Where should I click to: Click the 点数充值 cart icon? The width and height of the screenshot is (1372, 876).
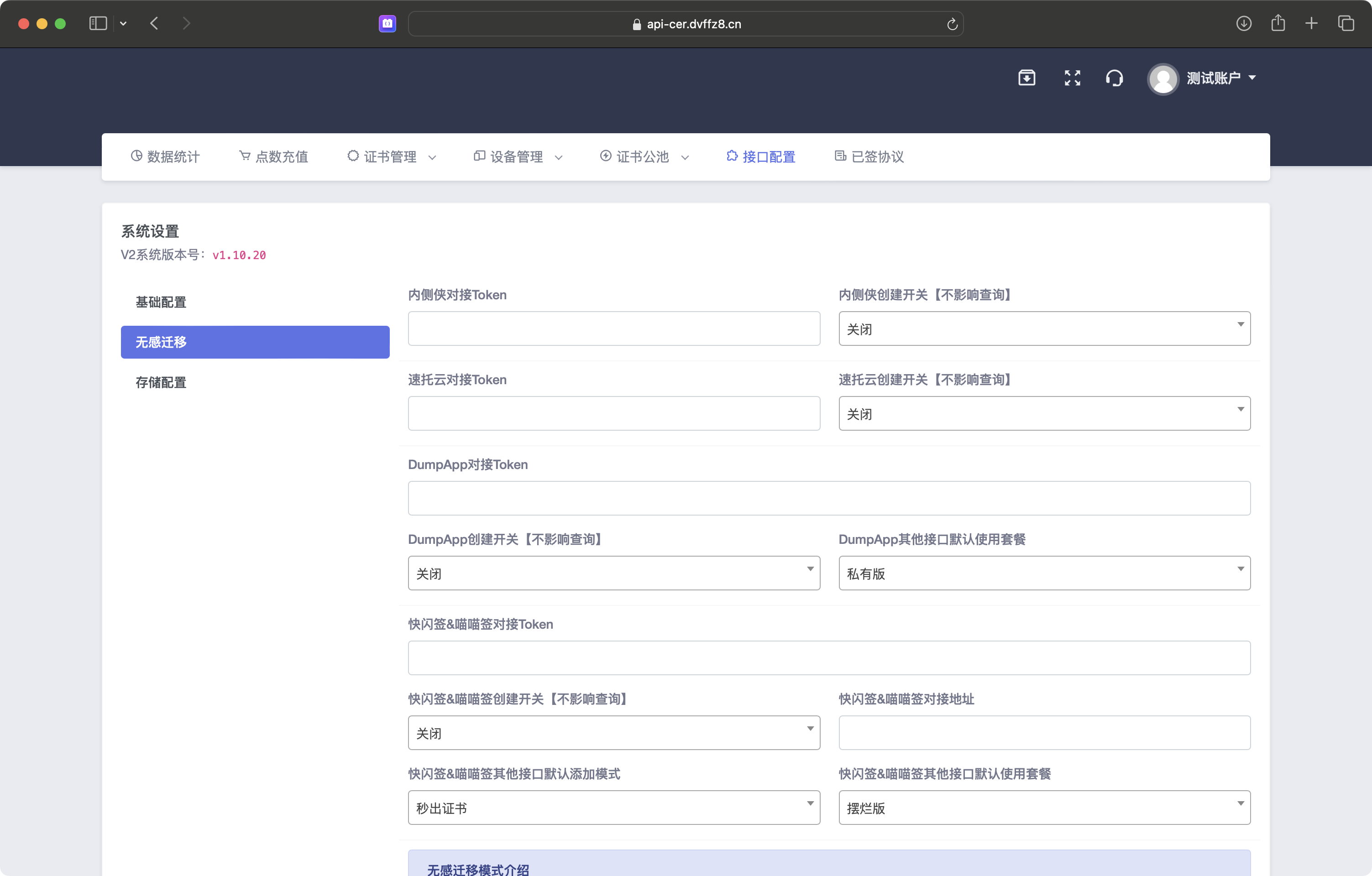(x=245, y=156)
